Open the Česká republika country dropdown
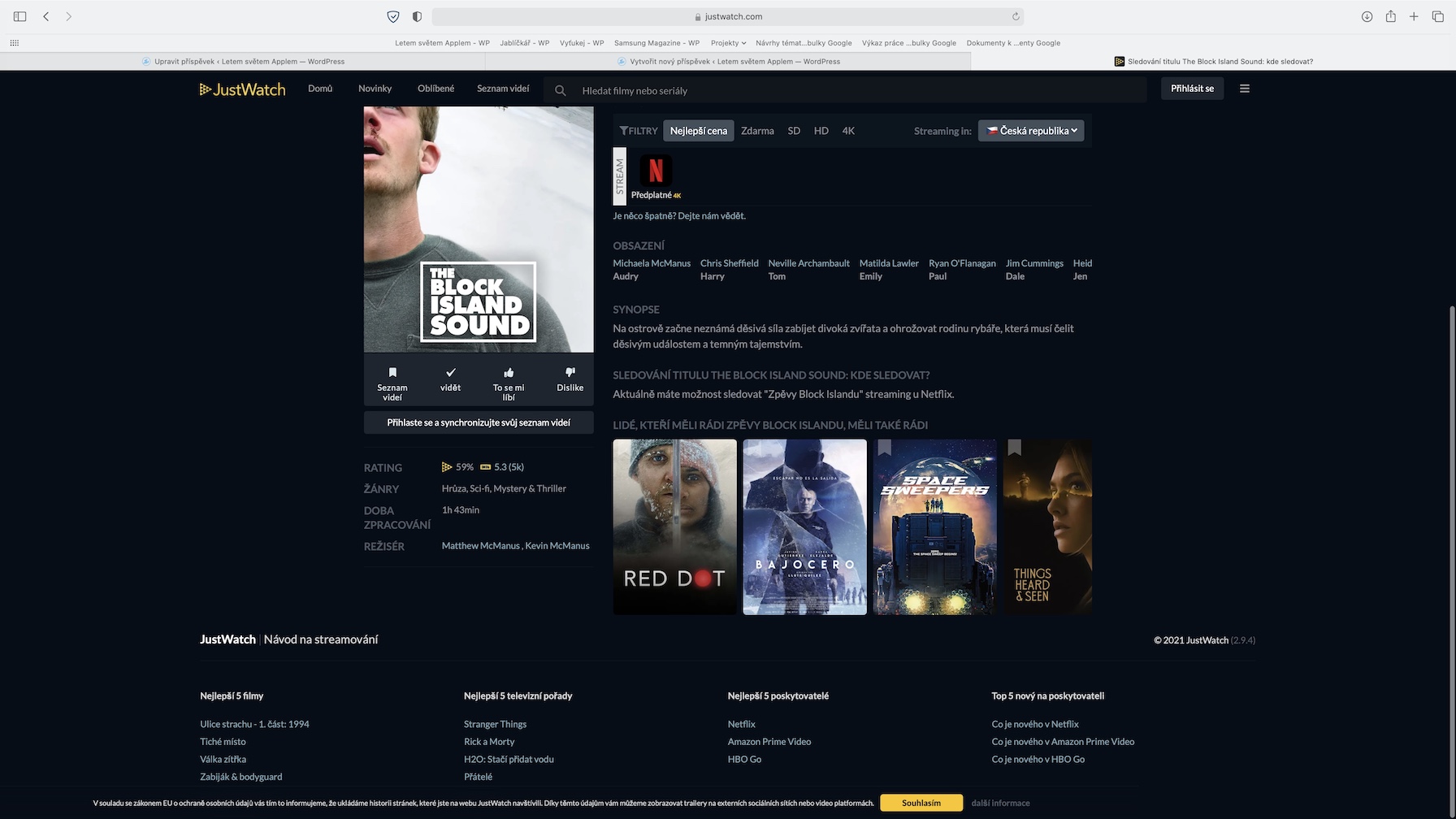This screenshot has width=1456, height=819. tap(1031, 131)
